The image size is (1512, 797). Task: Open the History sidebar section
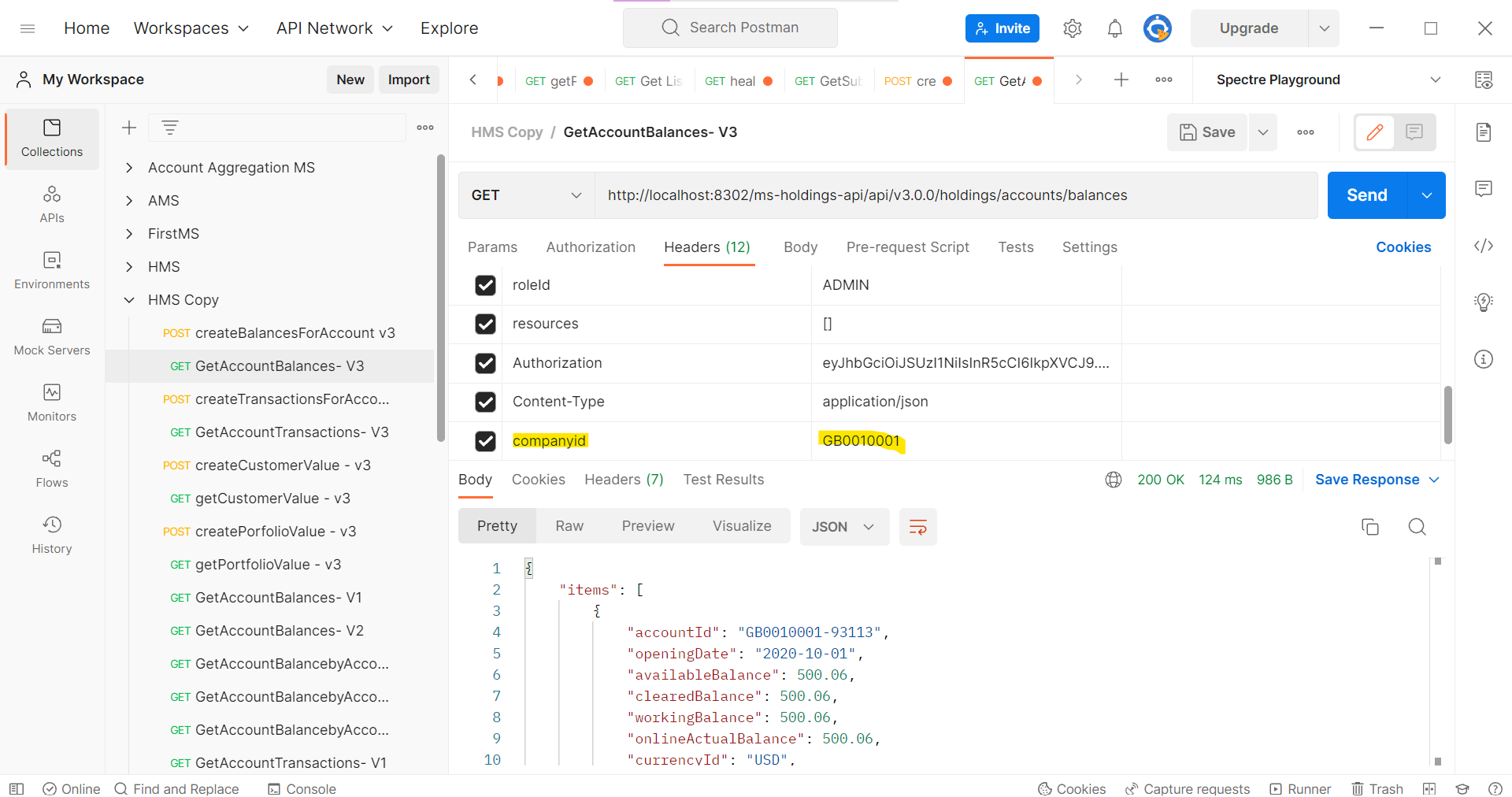pyautogui.click(x=52, y=535)
